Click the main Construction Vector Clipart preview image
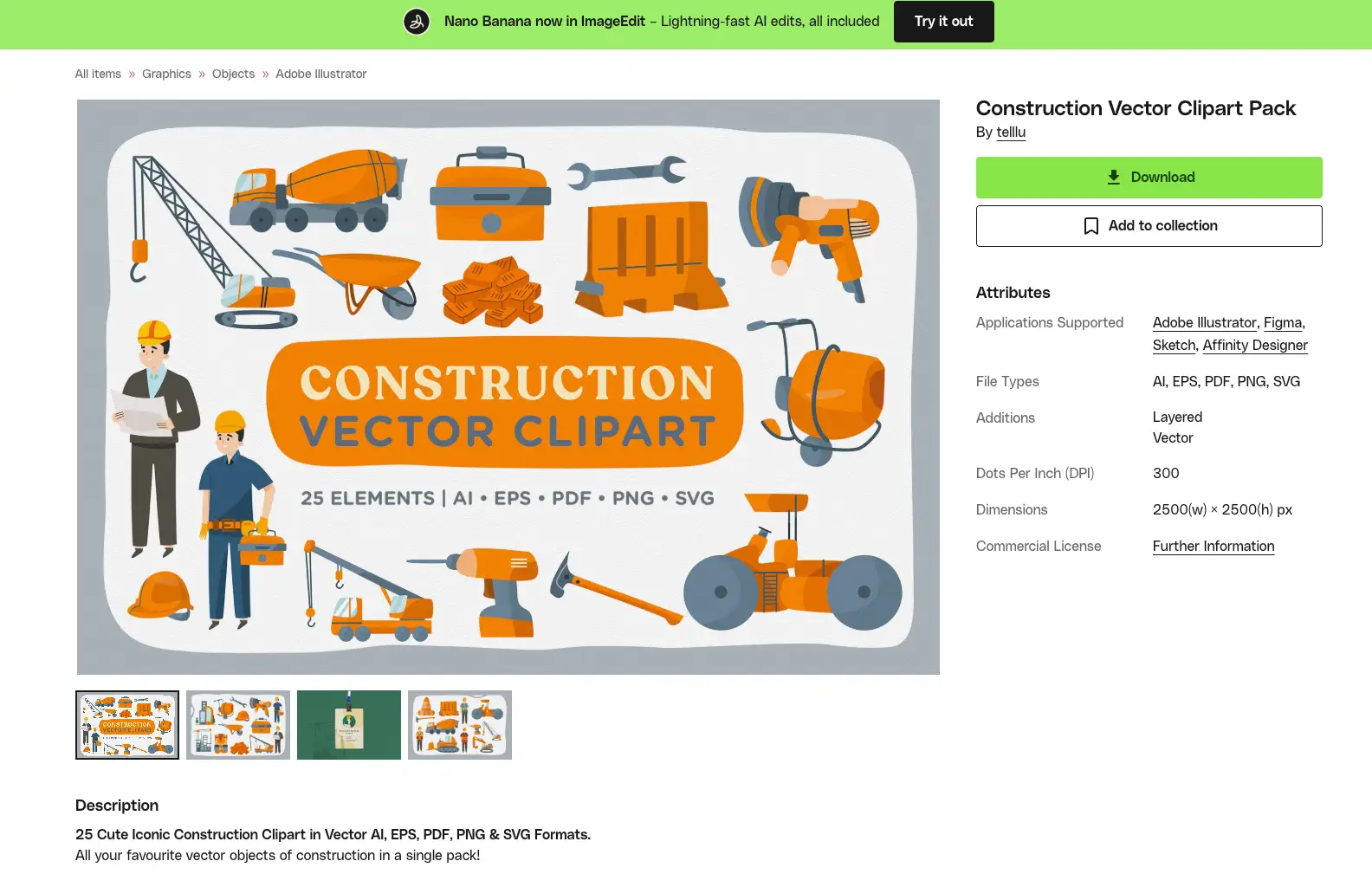 [x=508, y=387]
